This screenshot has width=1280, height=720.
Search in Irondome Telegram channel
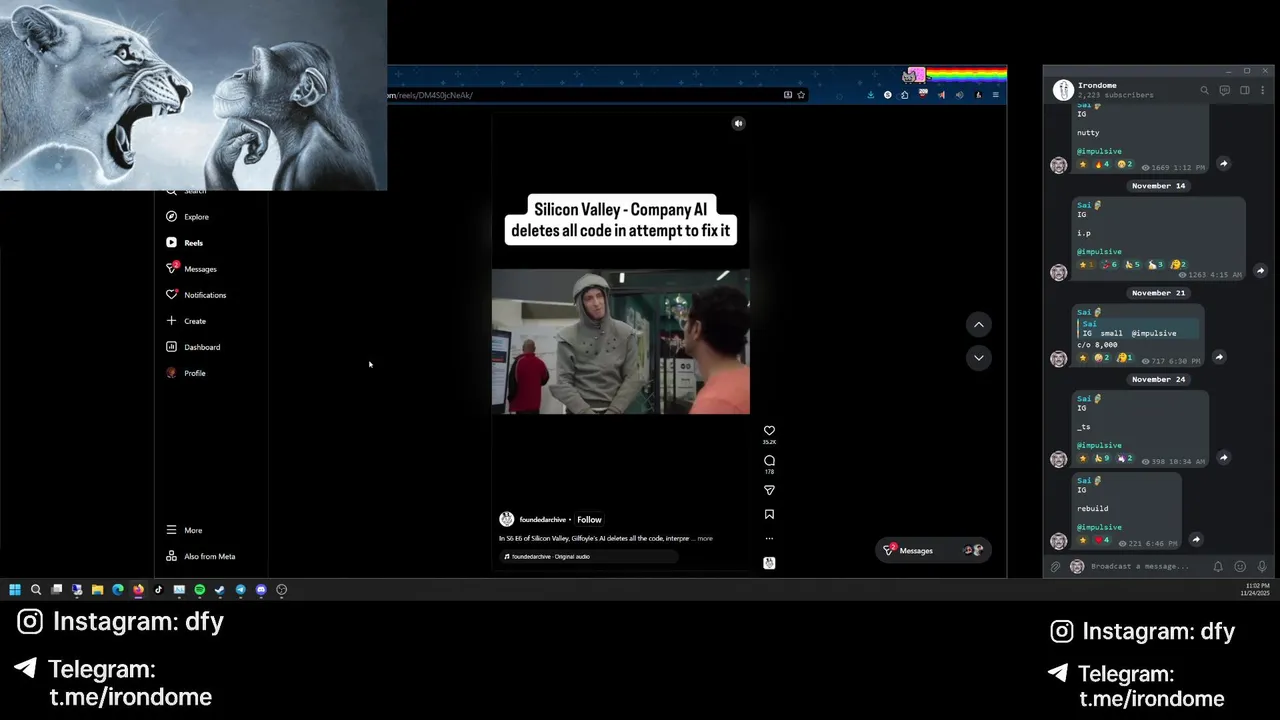(1204, 90)
